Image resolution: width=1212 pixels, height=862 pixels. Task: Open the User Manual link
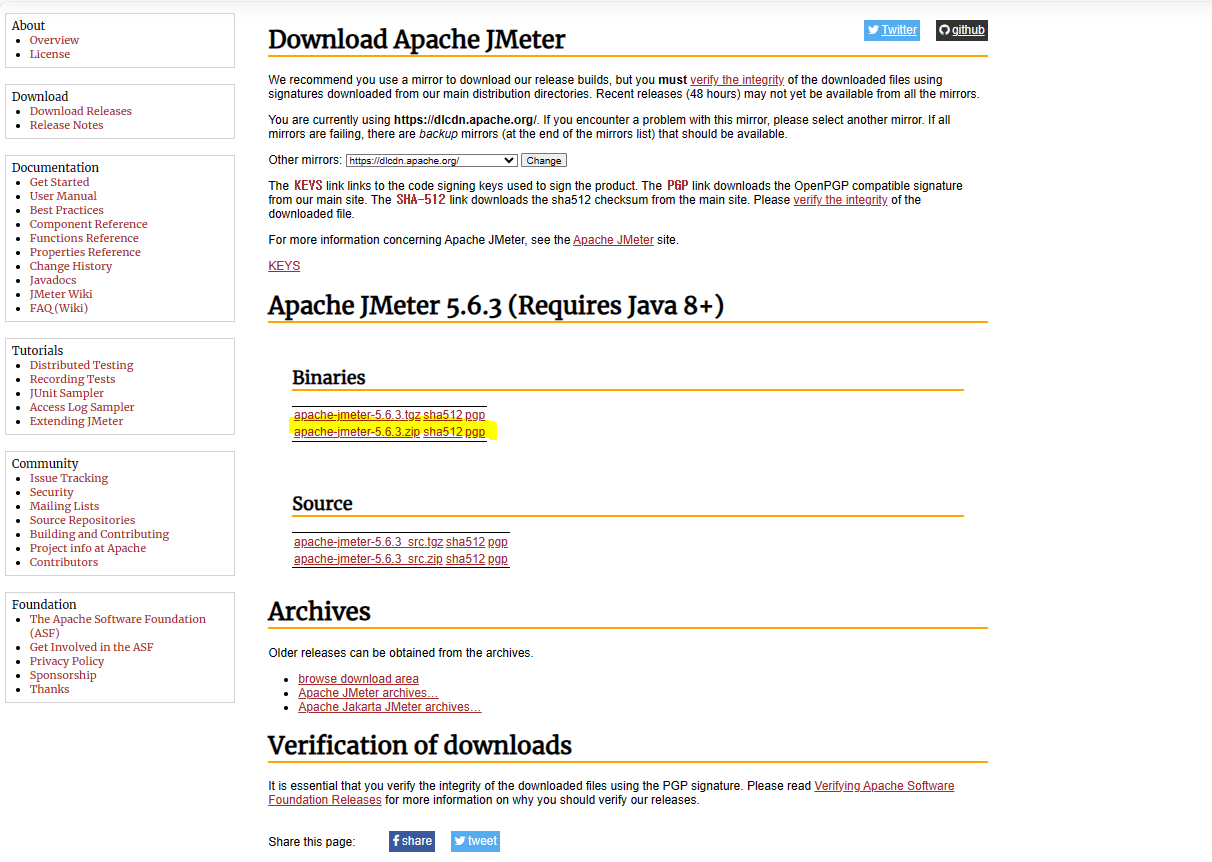[63, 196]
